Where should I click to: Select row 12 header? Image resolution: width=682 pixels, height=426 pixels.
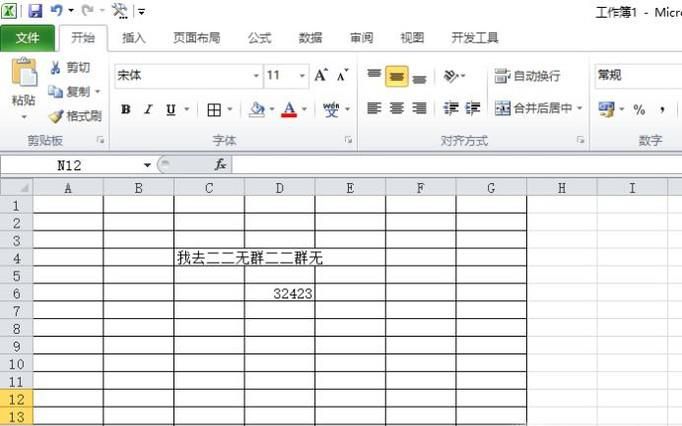click(17, 399)
